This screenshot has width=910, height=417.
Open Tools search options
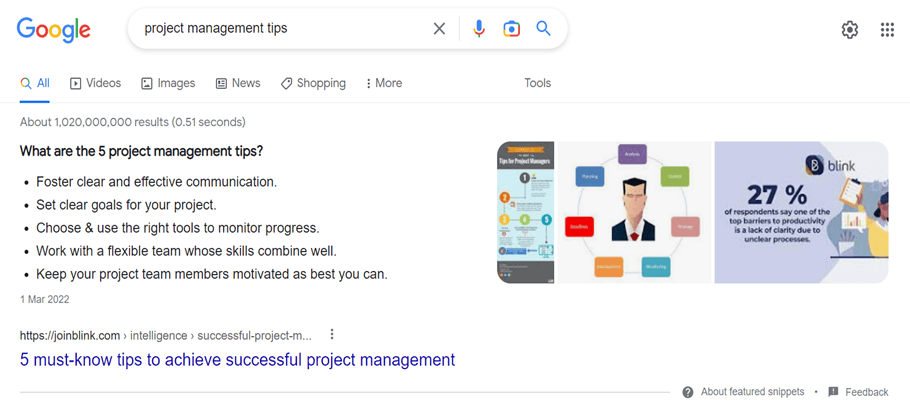point(537,83)
